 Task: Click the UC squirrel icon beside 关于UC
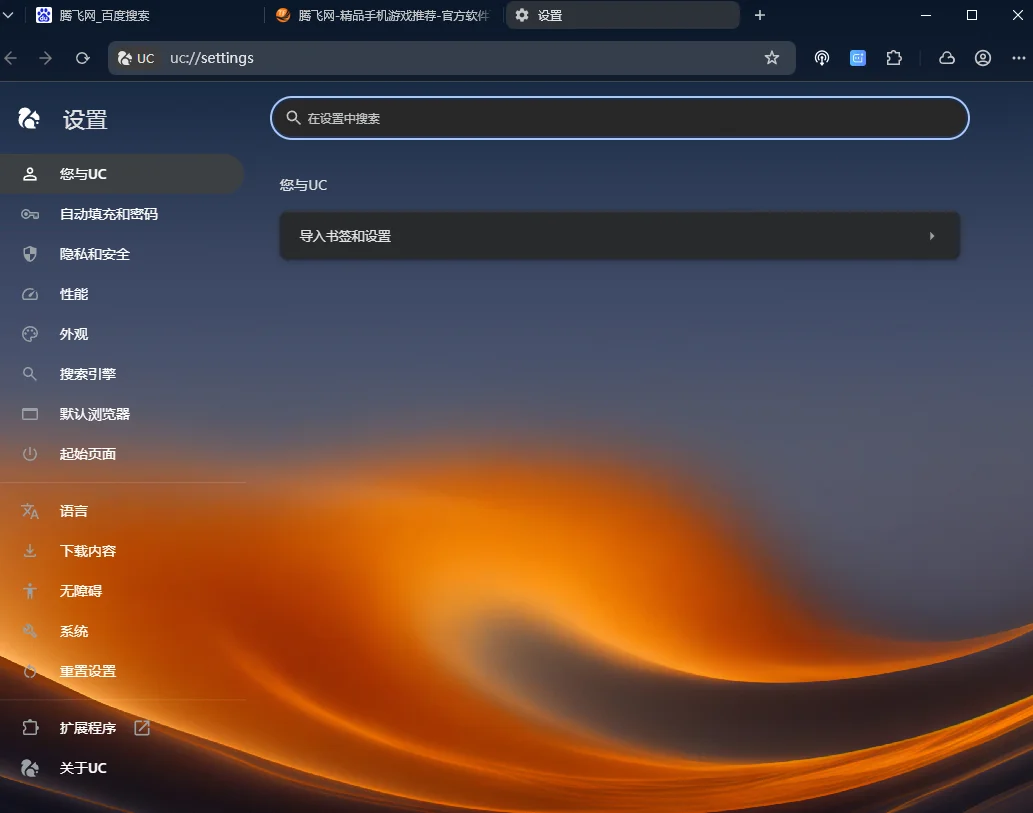tap(30, 768)
